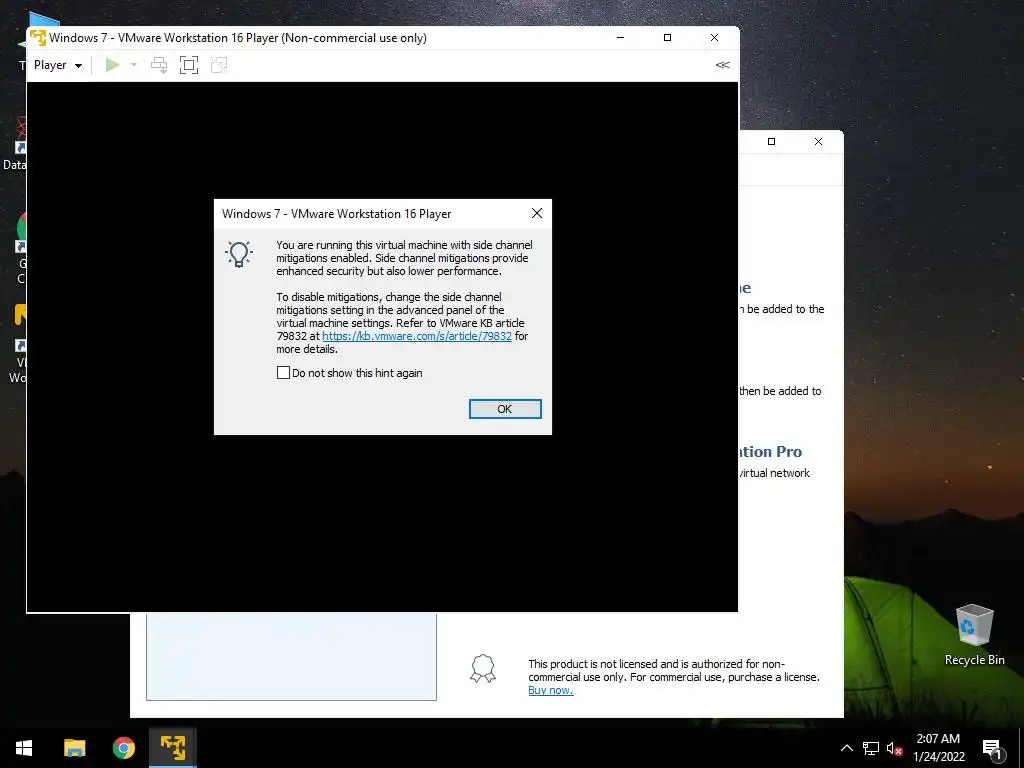Click the VMware icon in window title bar
Screen dimensions: 1024x768
tap(38, 37)
